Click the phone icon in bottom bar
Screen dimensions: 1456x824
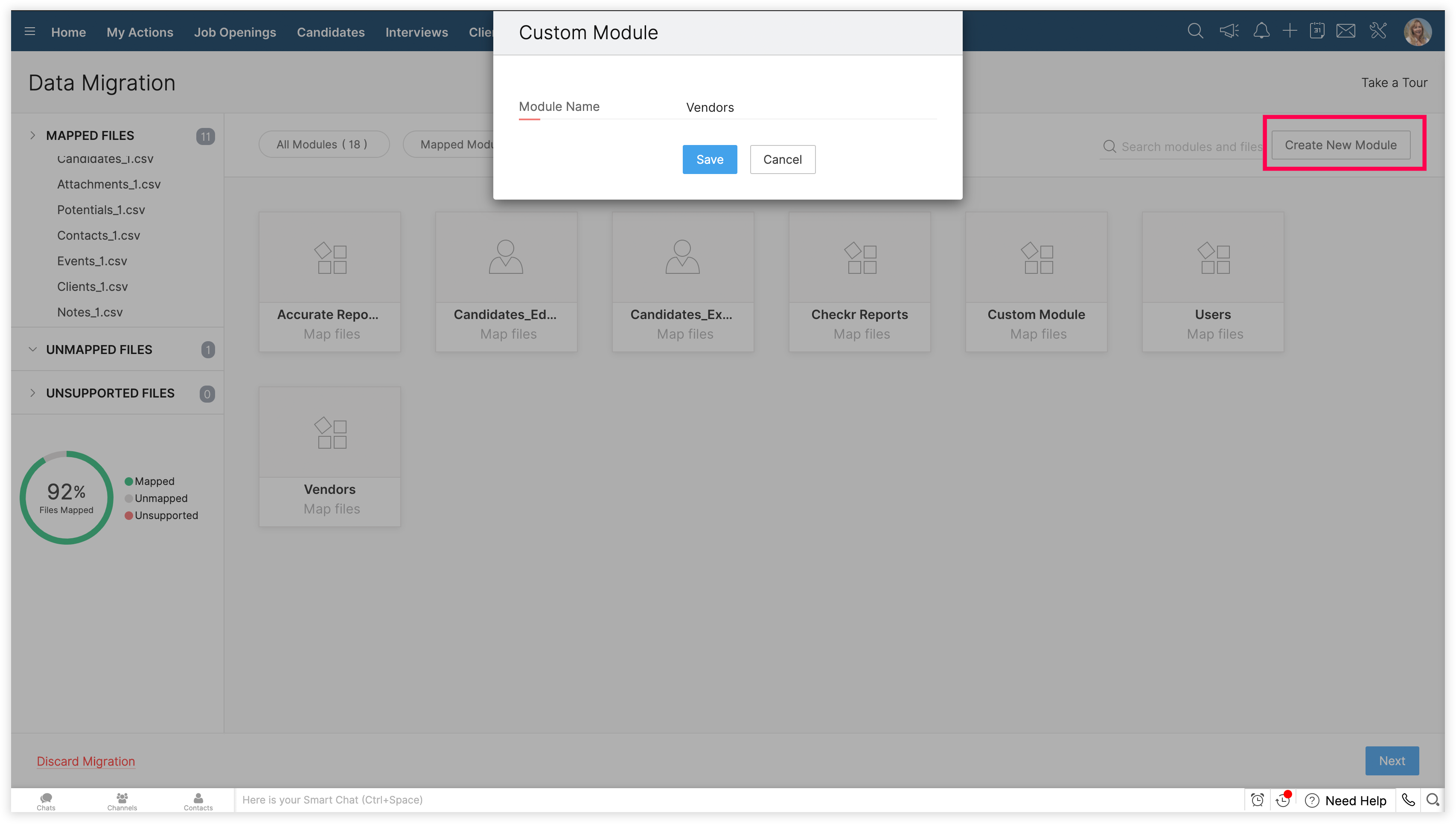[x=1409, y=800]
